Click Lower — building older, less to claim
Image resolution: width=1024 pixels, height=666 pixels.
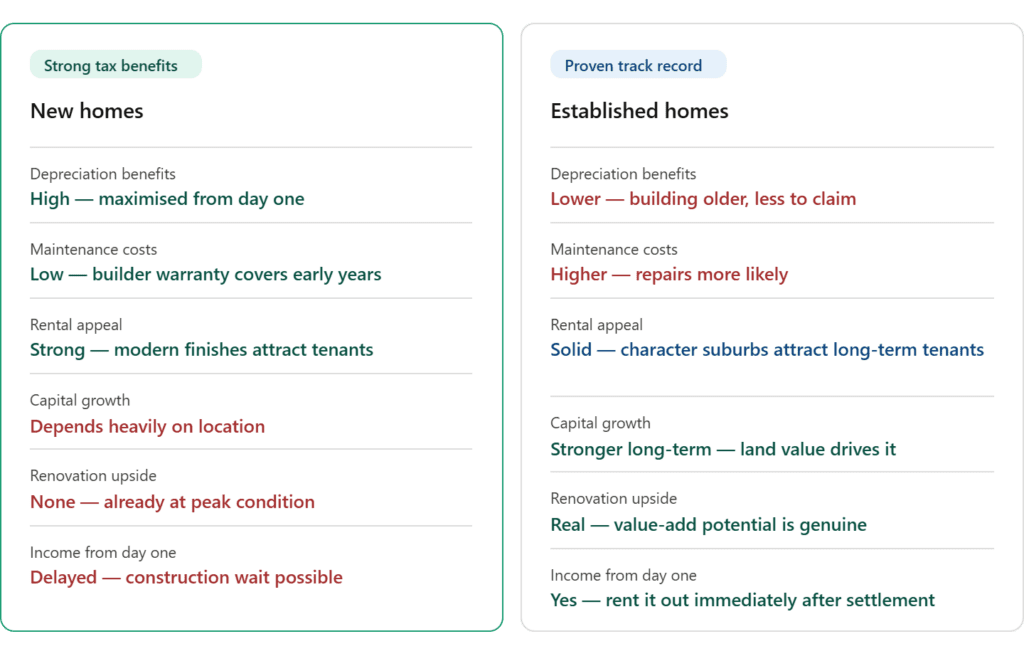[x=703, y=199]
